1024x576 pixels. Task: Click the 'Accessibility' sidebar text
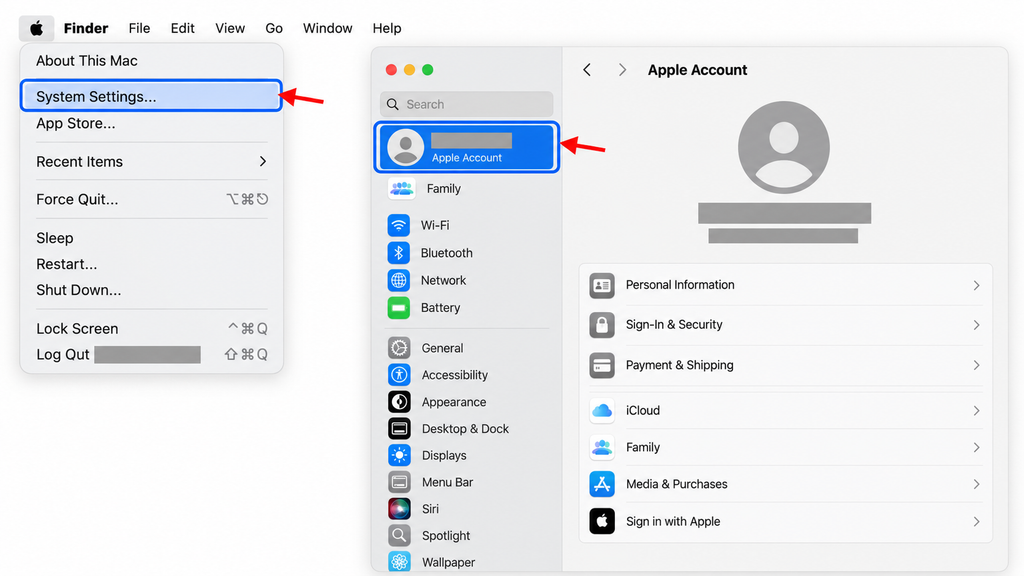click(x=455, y=375)
